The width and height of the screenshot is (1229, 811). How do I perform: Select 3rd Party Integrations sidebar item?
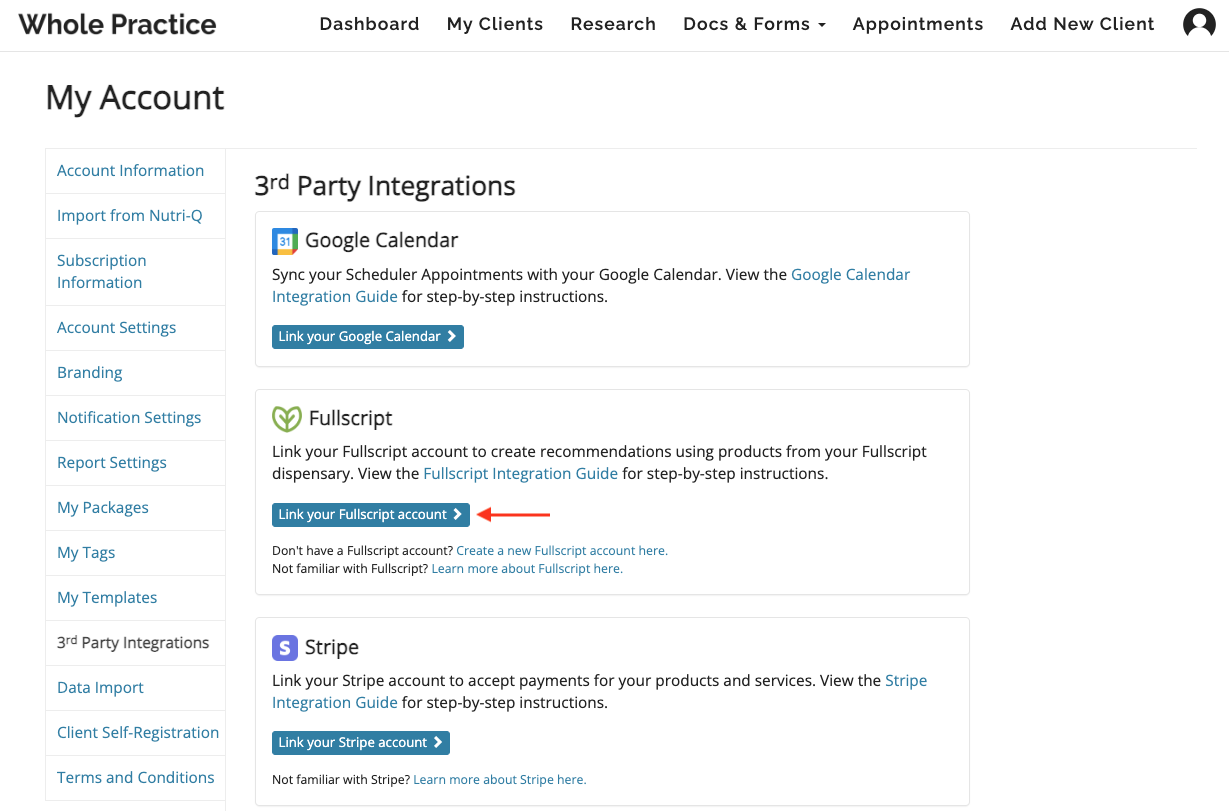[135, 643]
